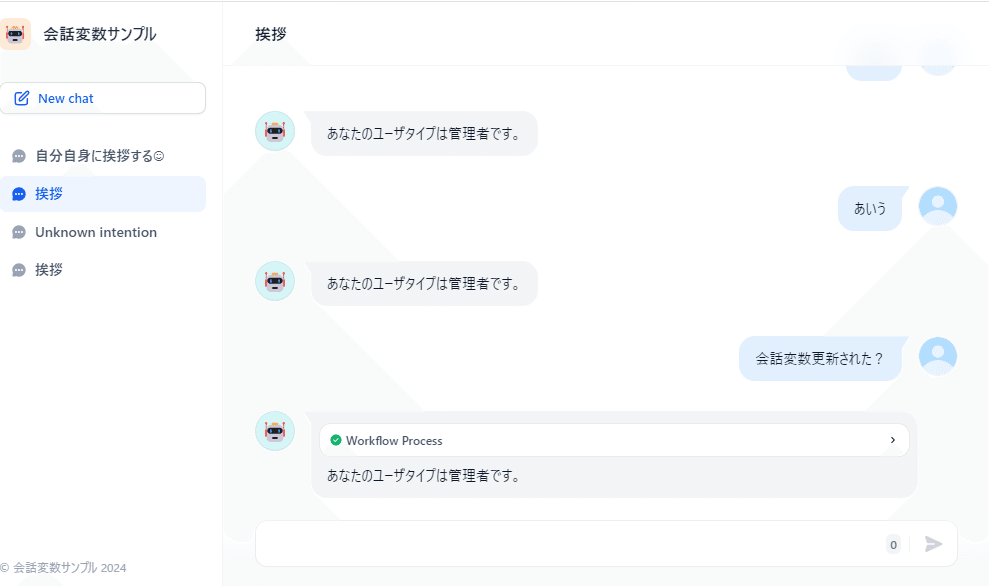The width and height of the screenshot is (989, 586).
Task: Start a New chat
Action: [103, 98]
